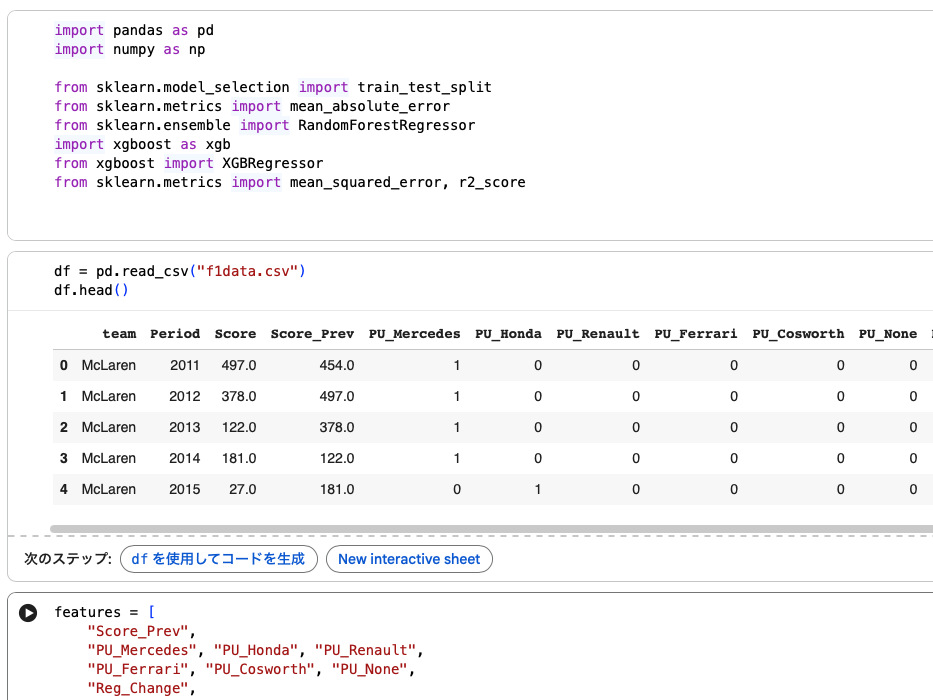Screen dimensions: 933x700
Task: Open New interactive sheet
Action: [x=409, y=559]
